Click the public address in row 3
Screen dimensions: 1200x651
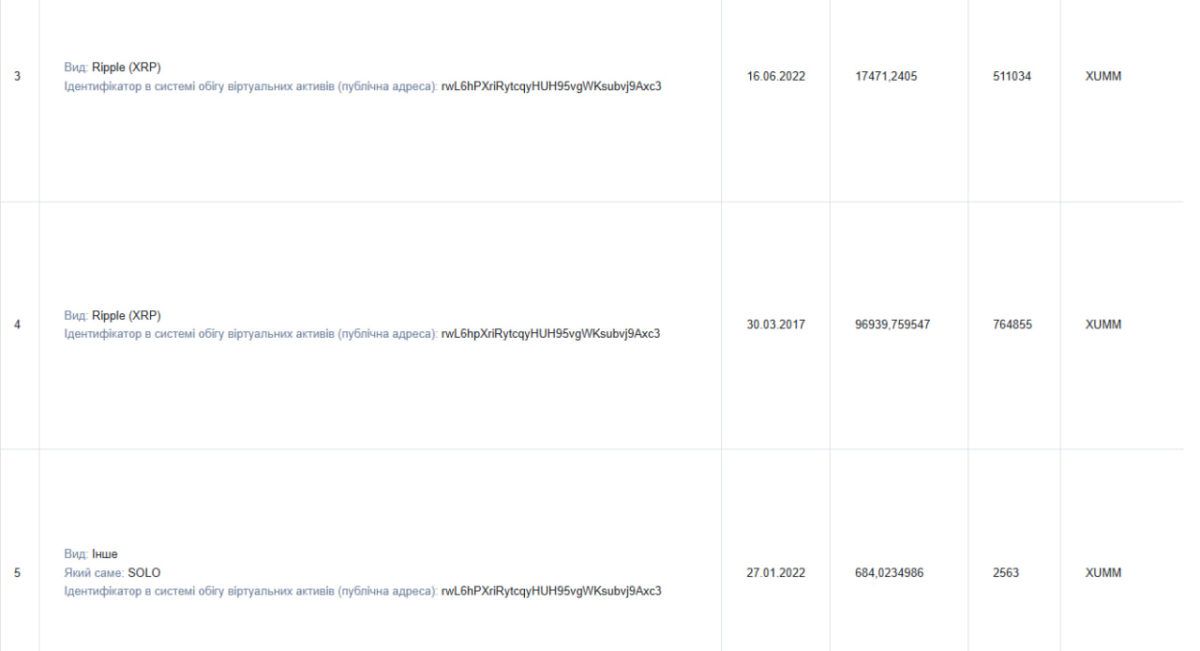click(551, 86)
